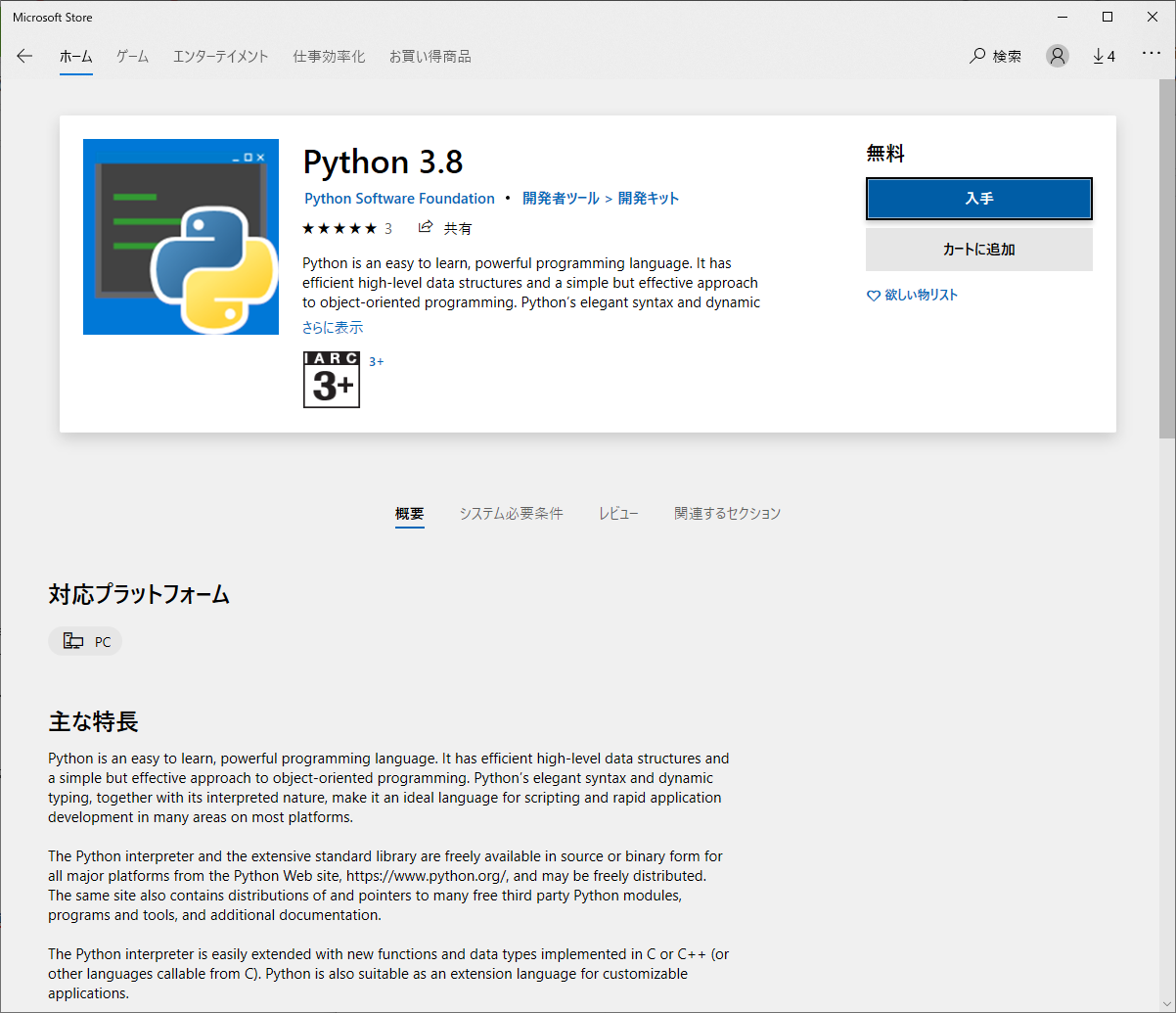Add Python 3.8 to cart with カートに追加
Screen dimensions: 1176x1013
[978, 250]
